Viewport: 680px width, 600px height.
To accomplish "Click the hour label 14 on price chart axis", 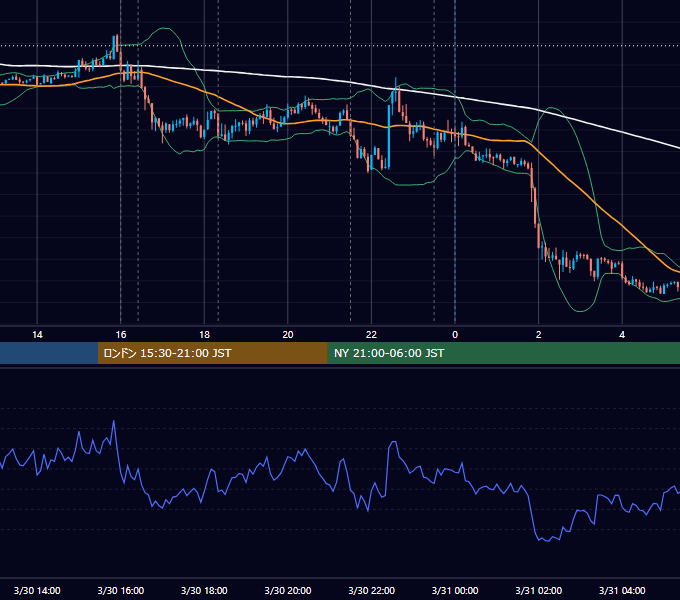I will tap(37, 335).
